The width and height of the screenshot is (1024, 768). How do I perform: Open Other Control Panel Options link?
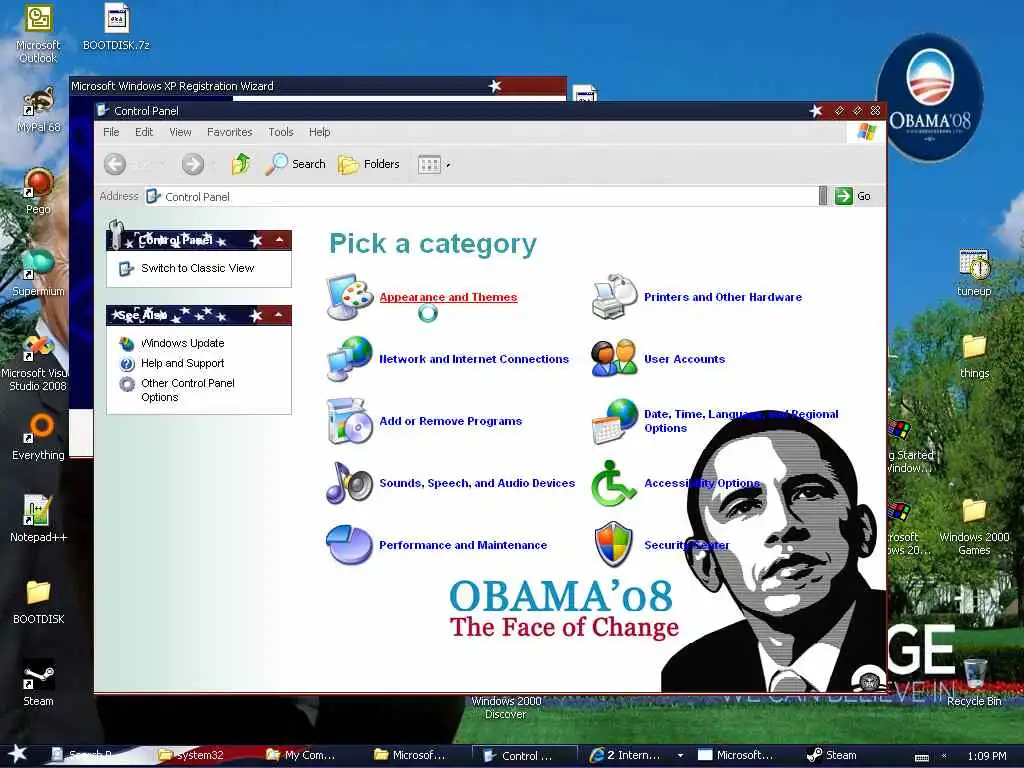(187, 390)
